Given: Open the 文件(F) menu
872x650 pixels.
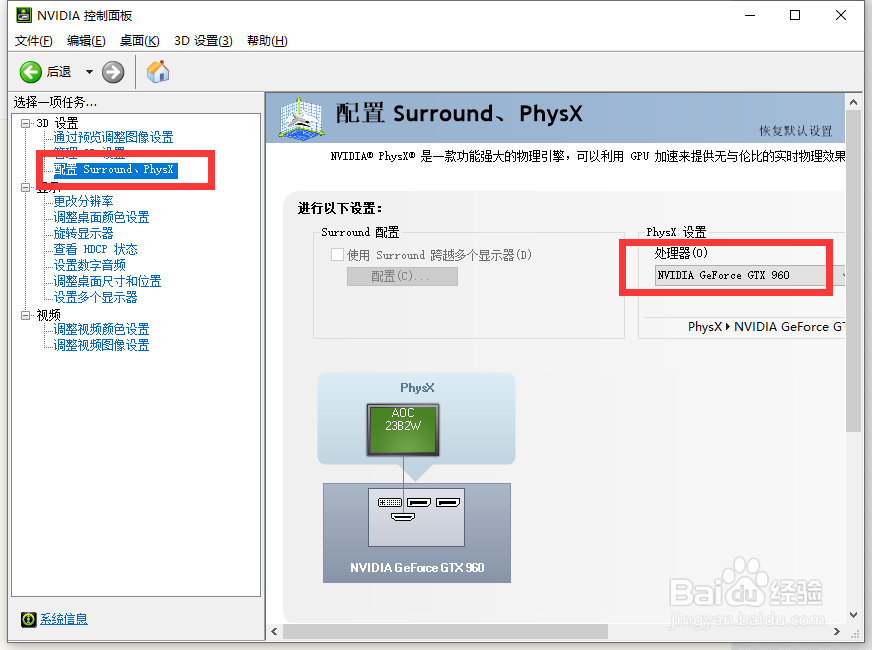Looking at the screenshot, I should pos(33,41).
